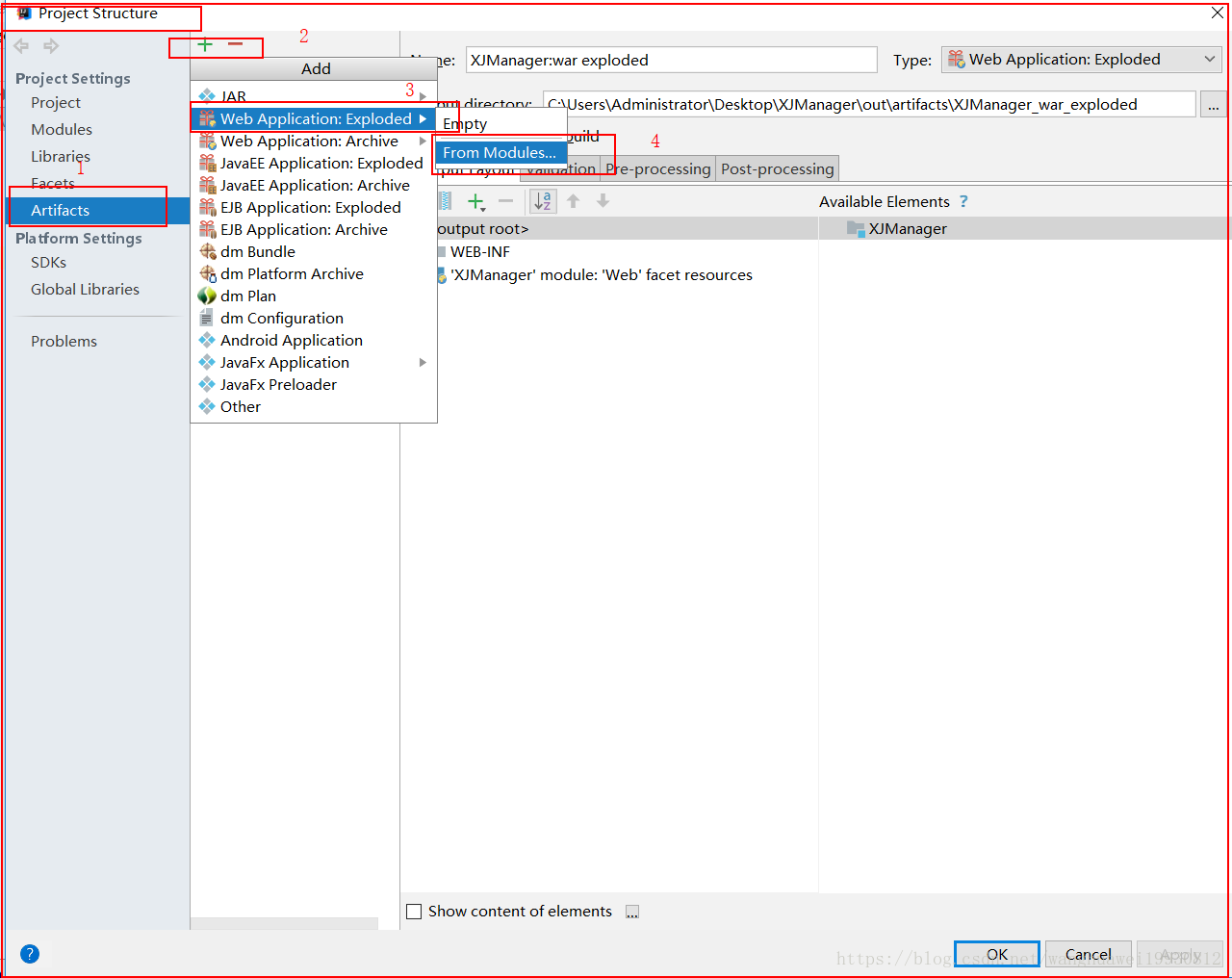Choose Web Application: Archive menu item
The width and height of the screenshot is (1232, 978).
point(314,141)
